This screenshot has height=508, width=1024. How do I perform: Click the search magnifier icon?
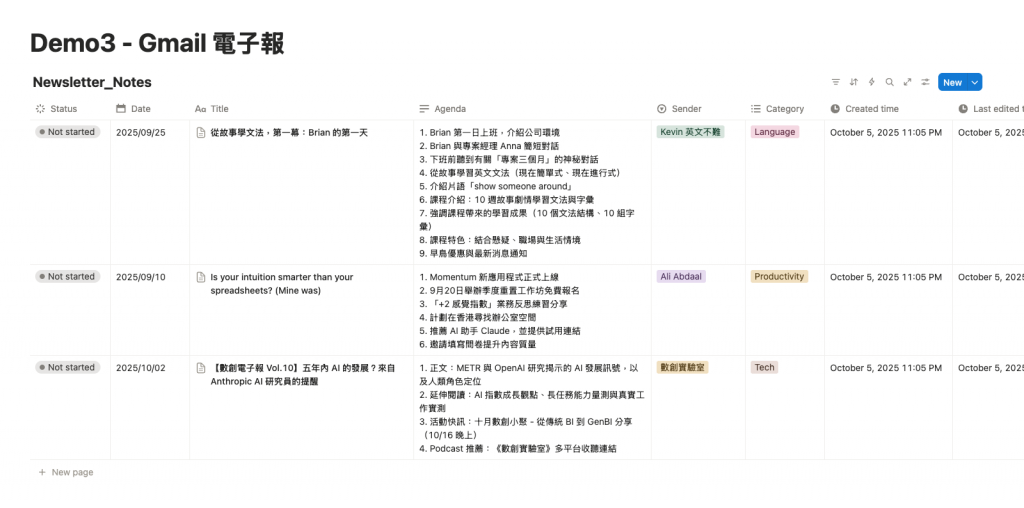(889, 82)
